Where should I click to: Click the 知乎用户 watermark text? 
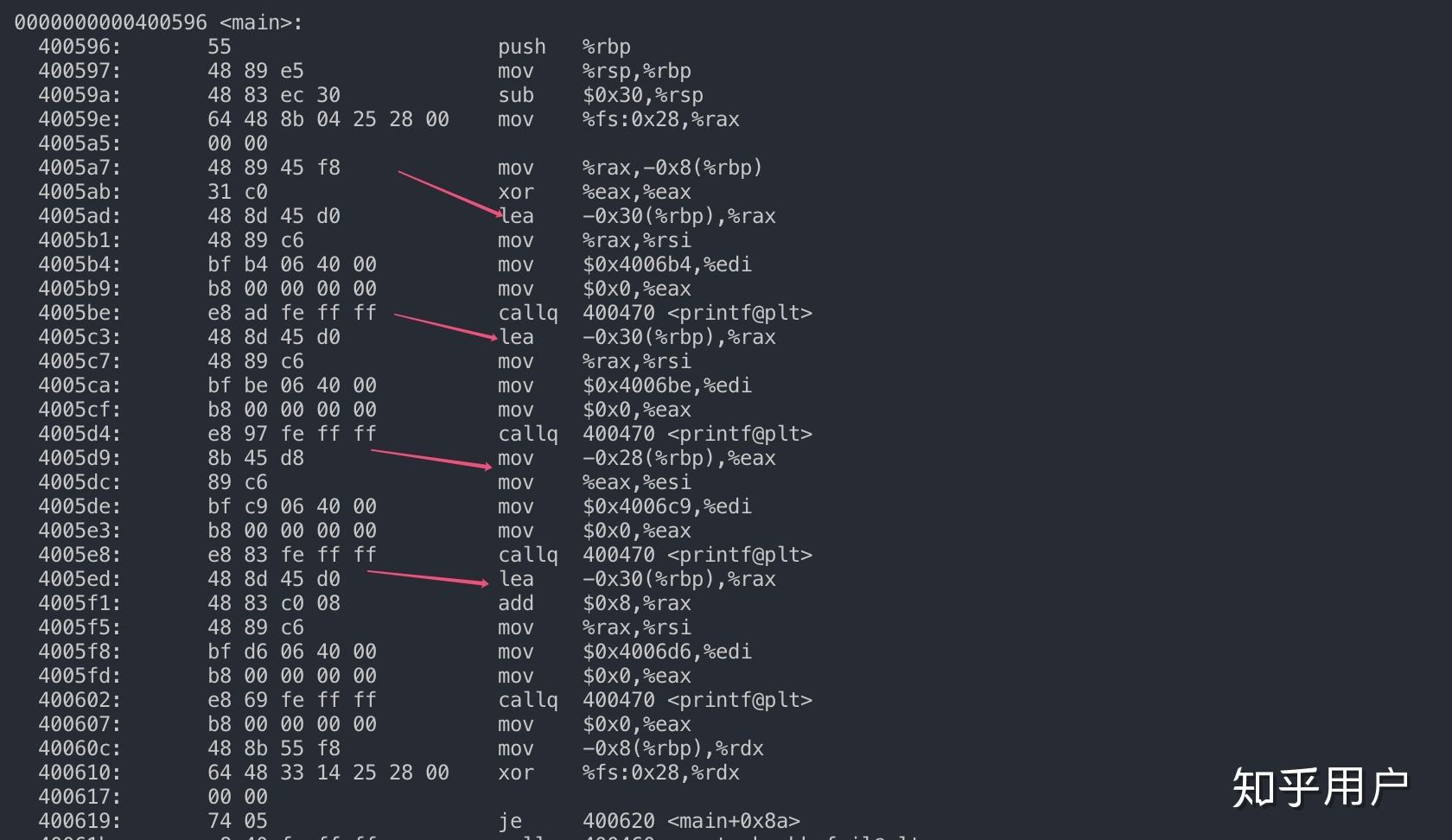pyautogui.click(x=1321, y=787)
